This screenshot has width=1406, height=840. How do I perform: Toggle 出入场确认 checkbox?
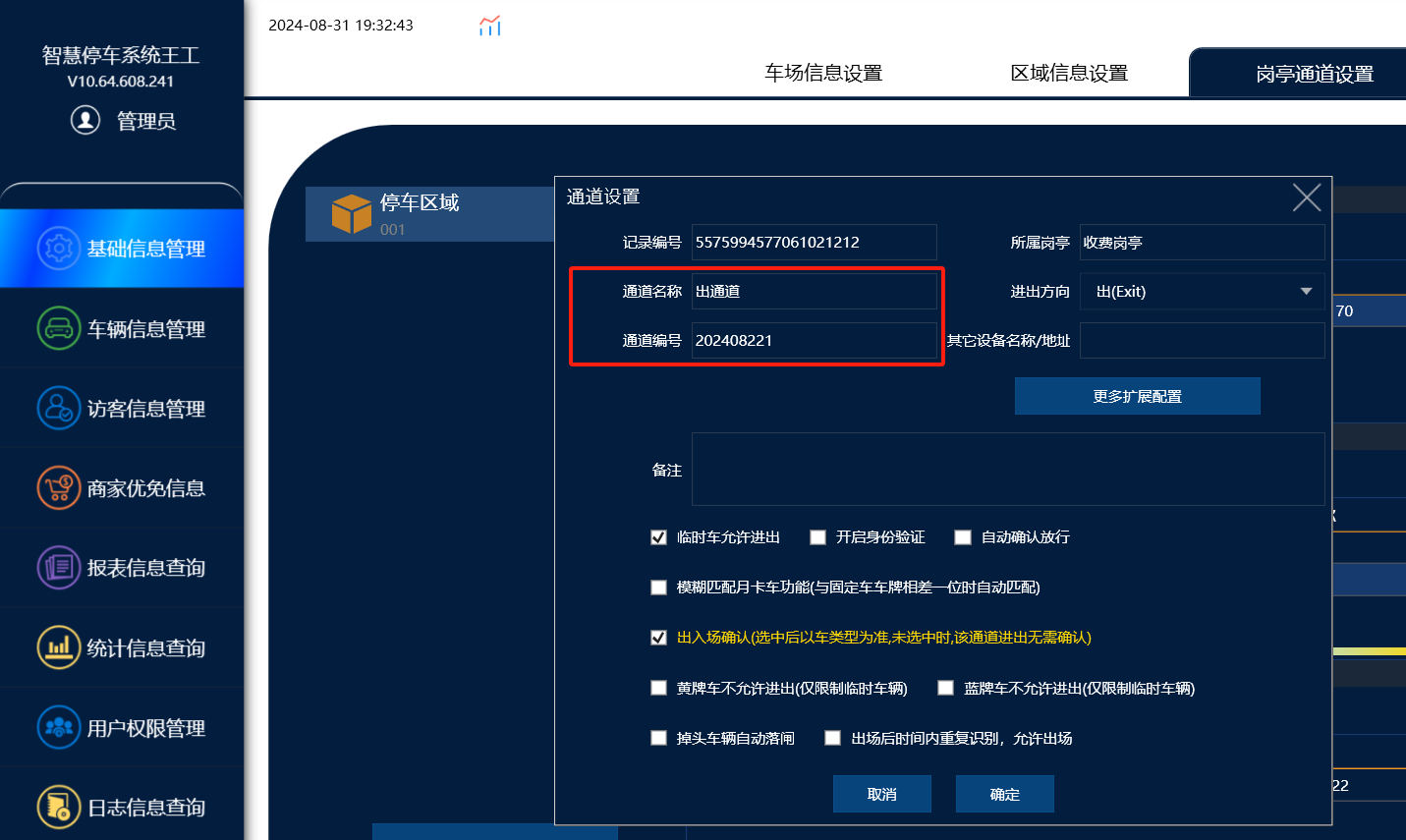pyautogui.click(x=659, y=638)
